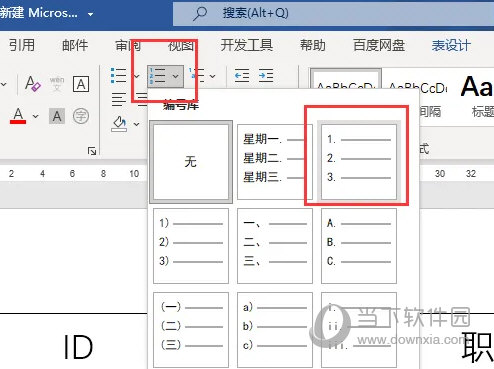Select 星期一 numbering format
Image resolution: width=494 pixels, height=369 pixels.
[275, 162]
